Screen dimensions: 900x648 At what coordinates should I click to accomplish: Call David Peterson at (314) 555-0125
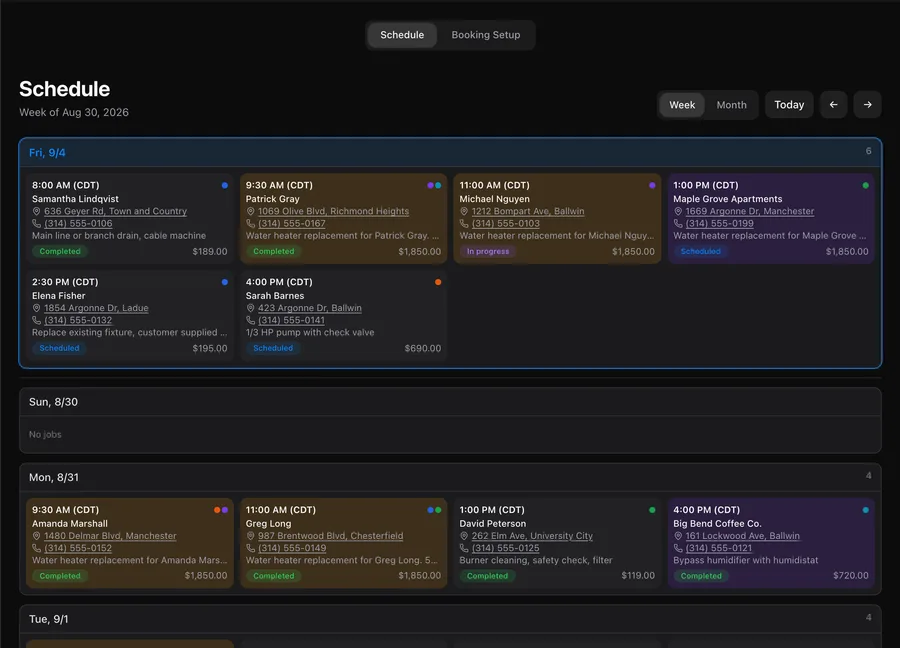pyautogui.click(x=505, y=548)
